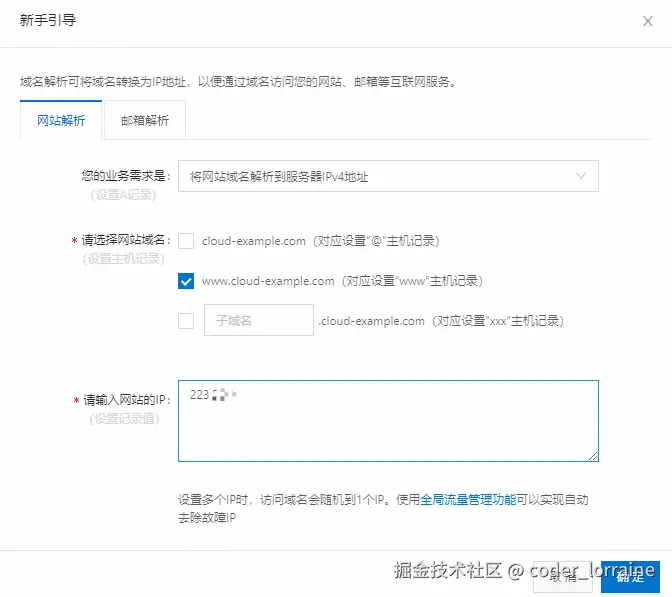Uncheck the www.cloud-example.com checkbox
The height and width of the screenshot is (597, 672).
[186, 281]
